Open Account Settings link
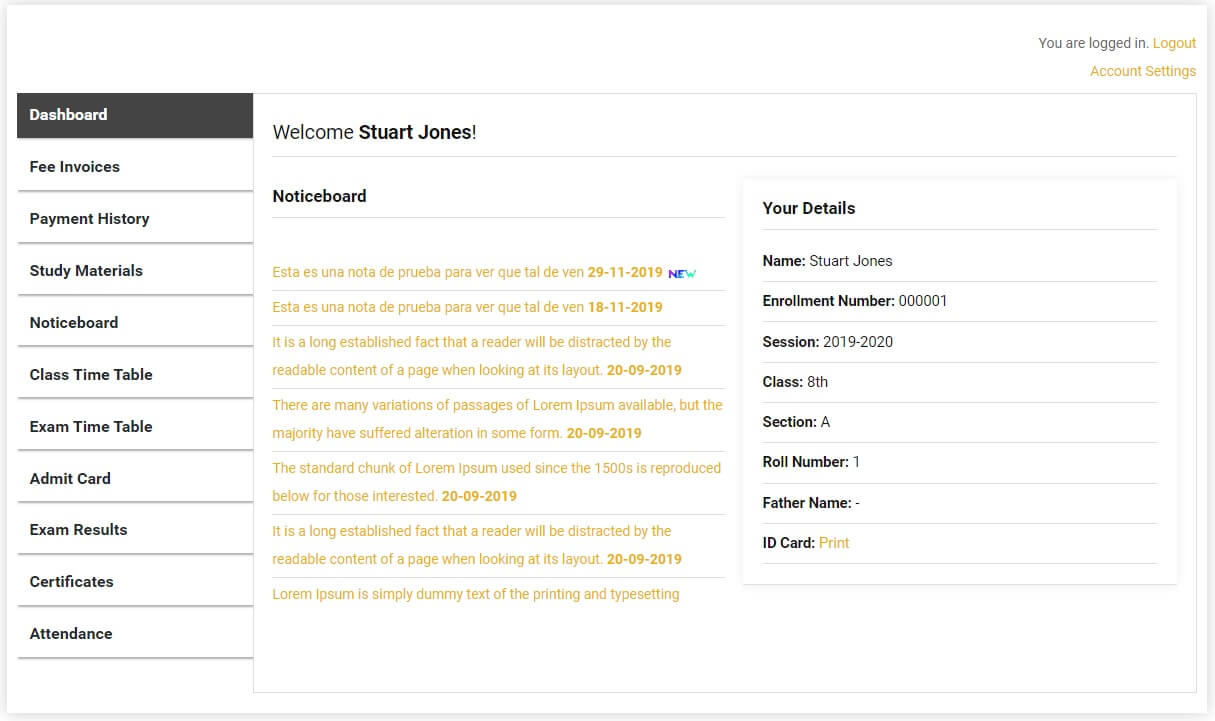This screenshot has height=721, width=1215. (1143, 71)
